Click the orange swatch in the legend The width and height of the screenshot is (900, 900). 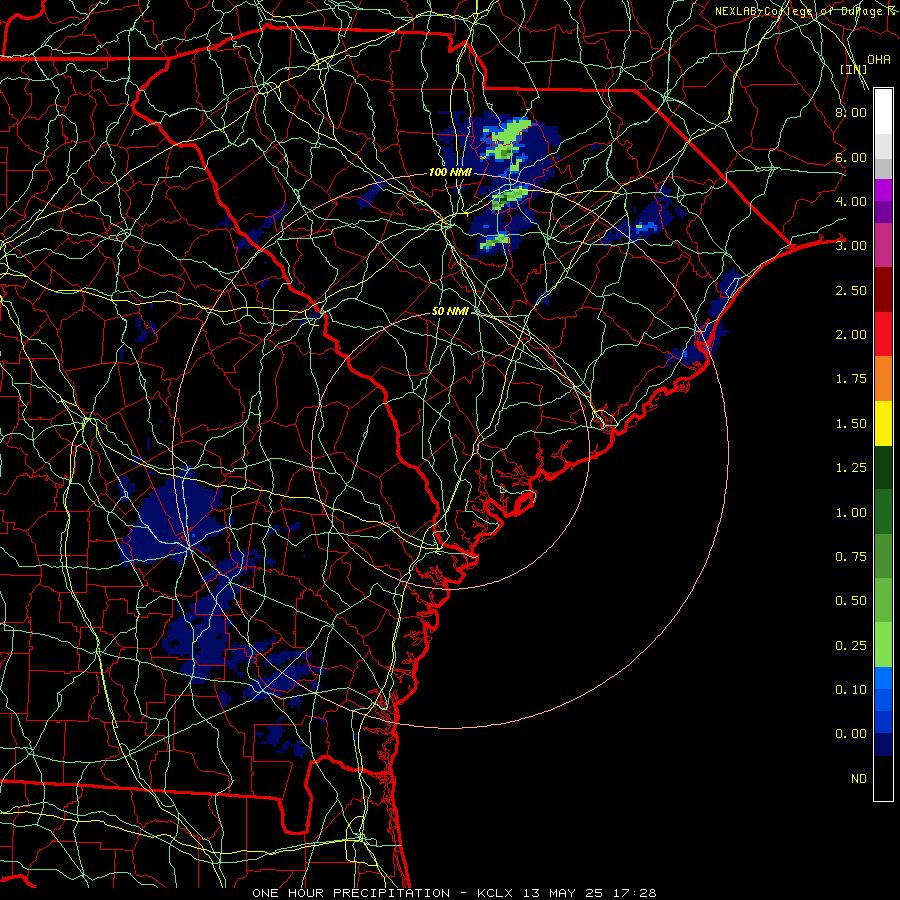(883, 378)
